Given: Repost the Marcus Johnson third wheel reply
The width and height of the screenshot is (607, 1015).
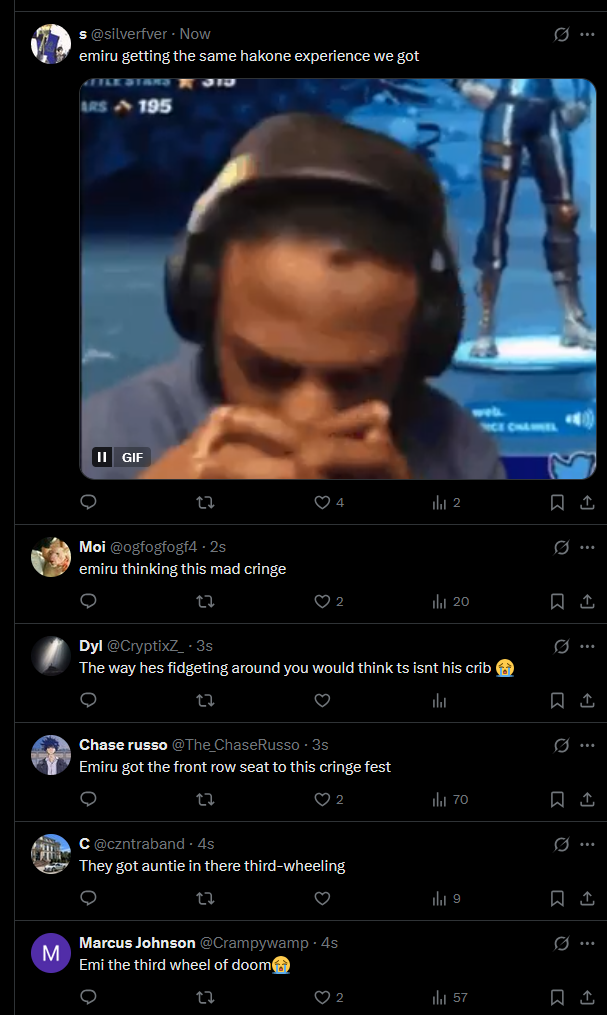Looking at the screenshot, I should pos(205,998).
